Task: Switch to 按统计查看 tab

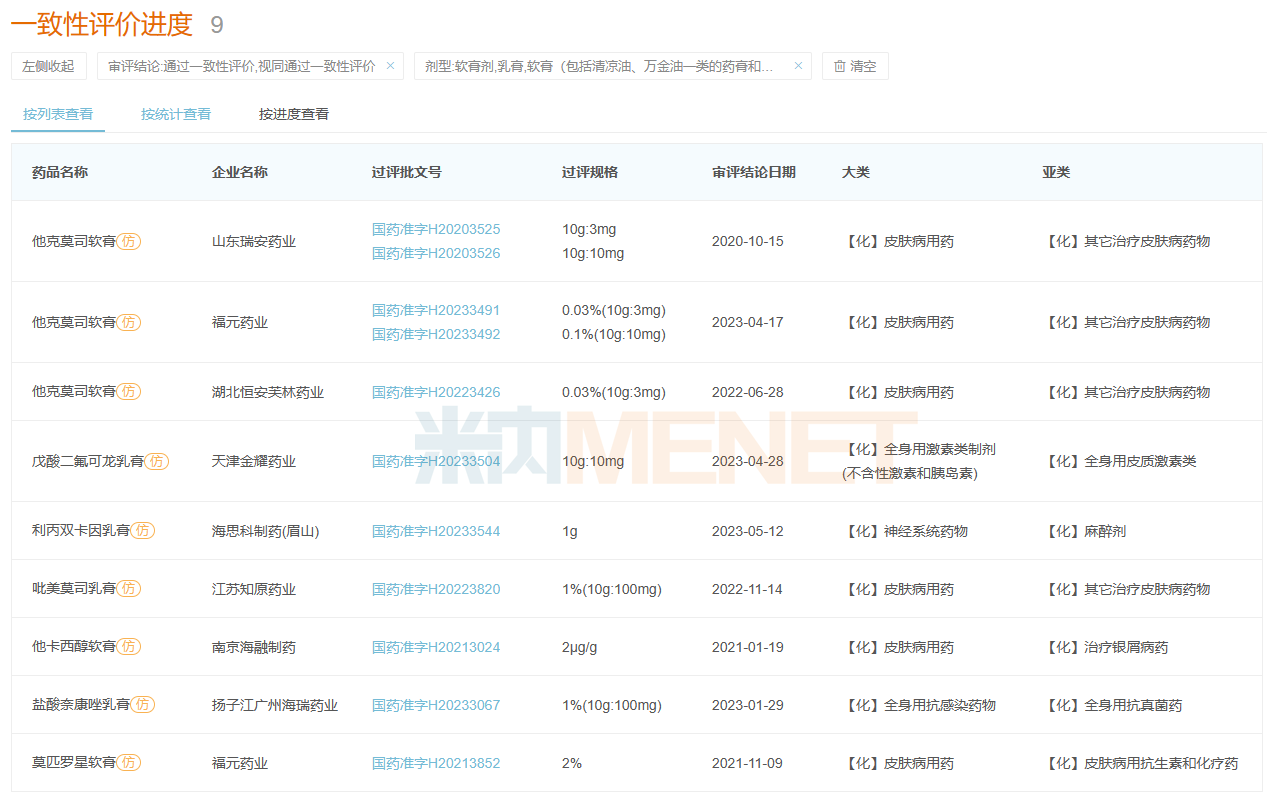Action: pos(176,114)
